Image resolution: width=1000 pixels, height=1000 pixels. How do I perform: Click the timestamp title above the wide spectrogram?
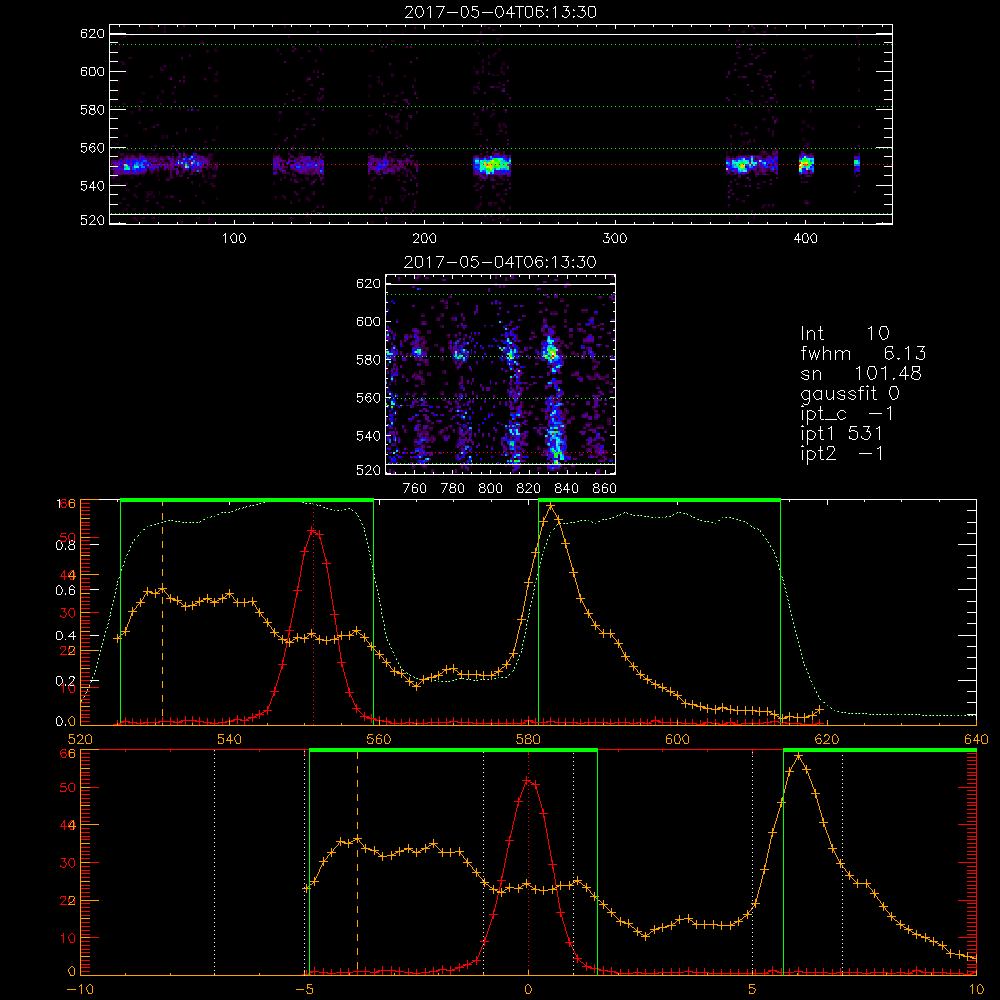coord(501,12)
